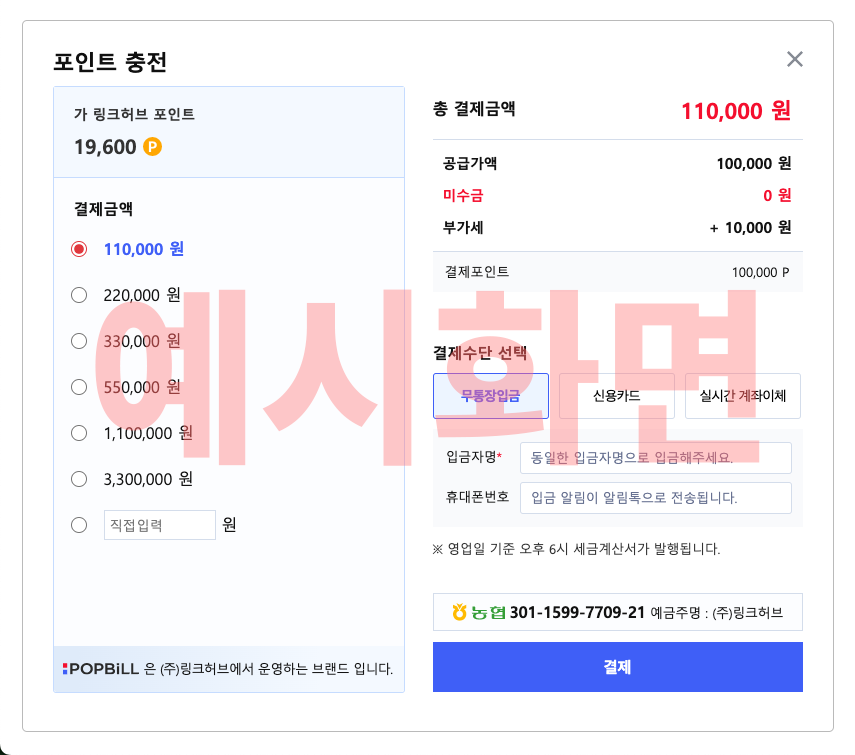Choose the 330,000 원 radio button
The image size is (855, 755).
[x=79, y=341]
